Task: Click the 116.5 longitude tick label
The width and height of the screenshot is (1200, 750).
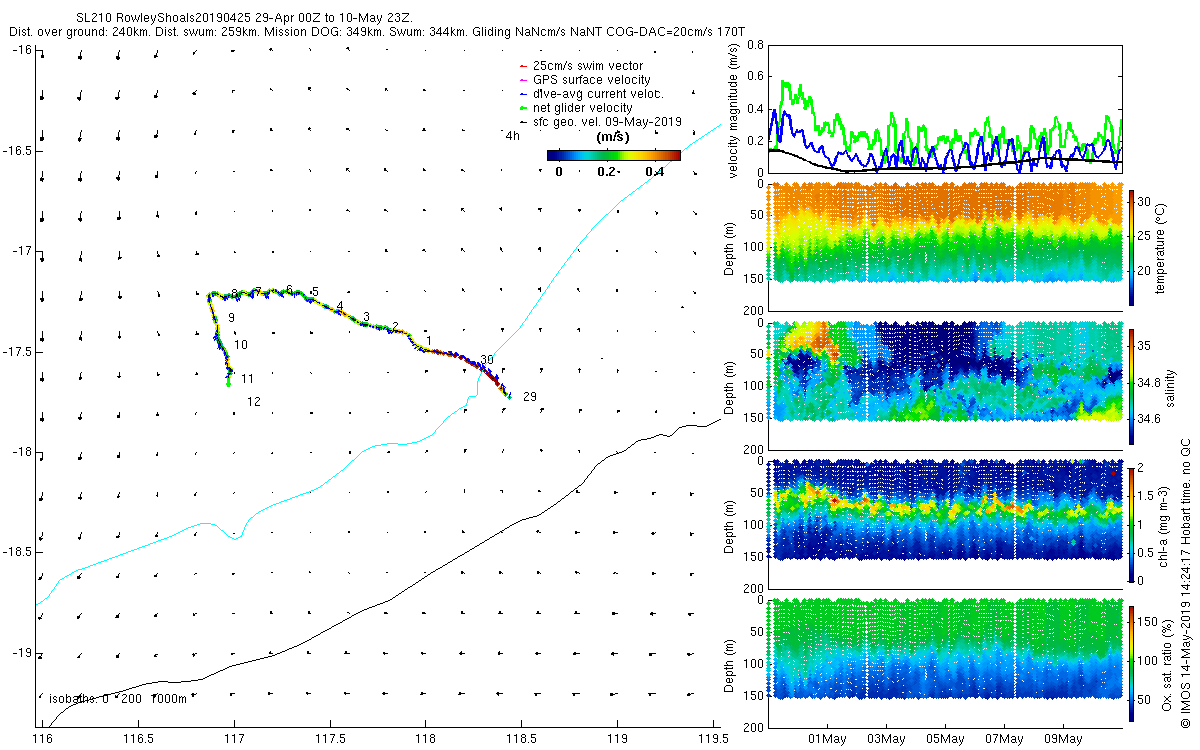Action: (139, 740)
